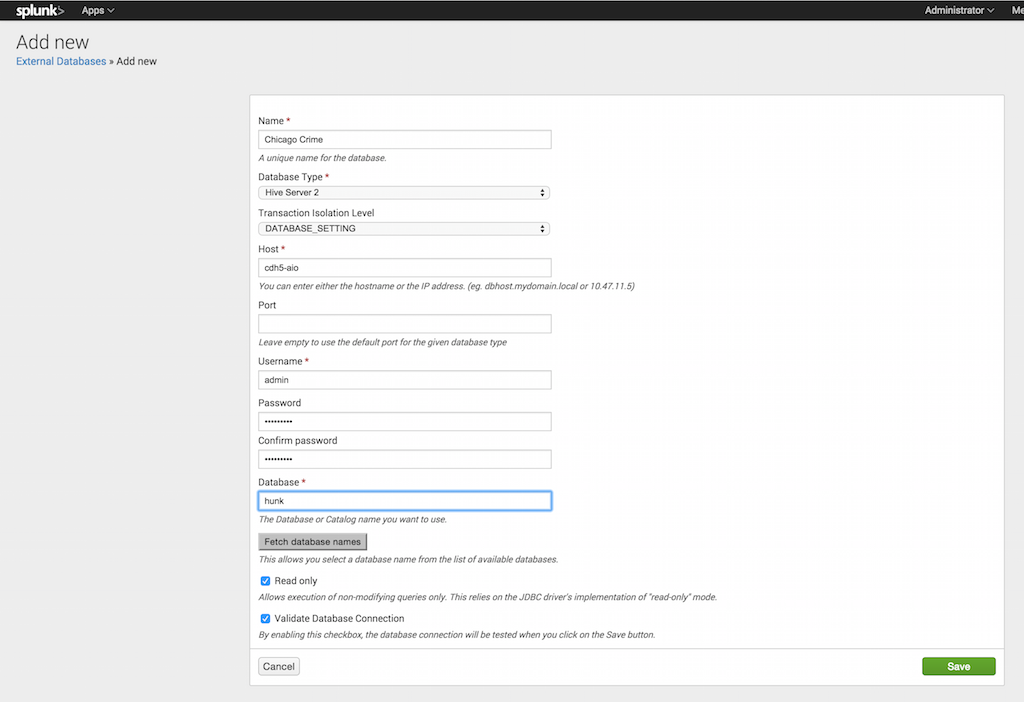Click the empty Port field
The width and height of the screenshot is (1024, 702).
coord(404,323)
